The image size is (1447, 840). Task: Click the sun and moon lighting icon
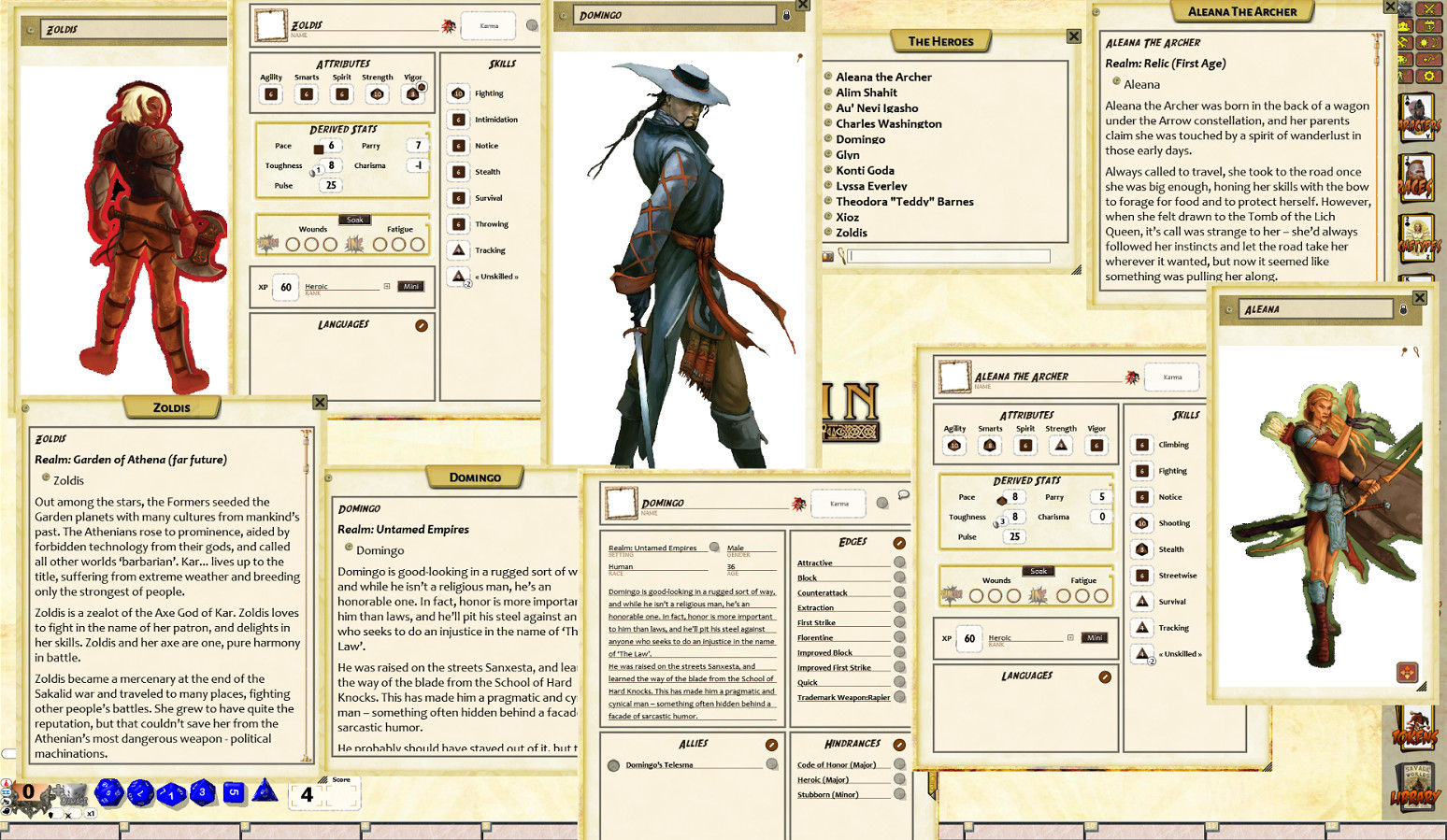[1428, 42]
